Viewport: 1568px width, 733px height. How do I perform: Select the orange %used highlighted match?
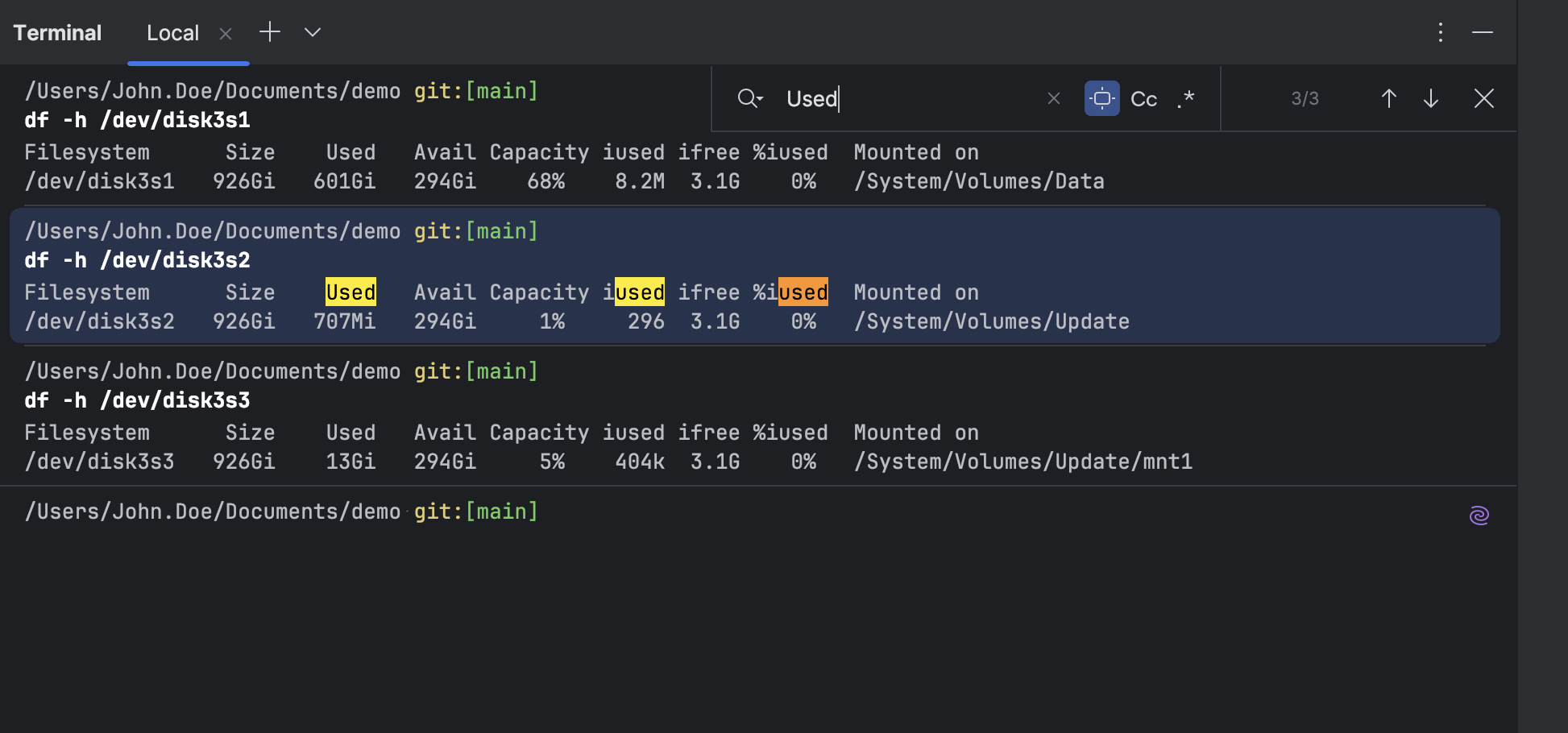[801, 292]
